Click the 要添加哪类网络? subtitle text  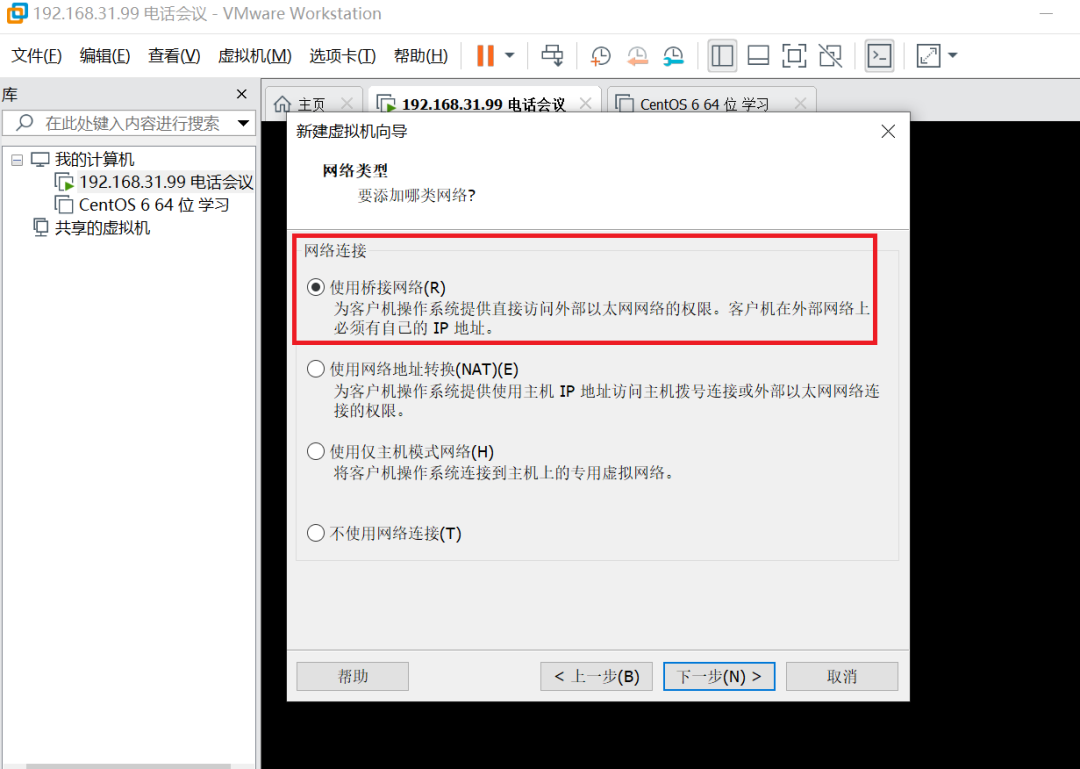pos(417,196)
